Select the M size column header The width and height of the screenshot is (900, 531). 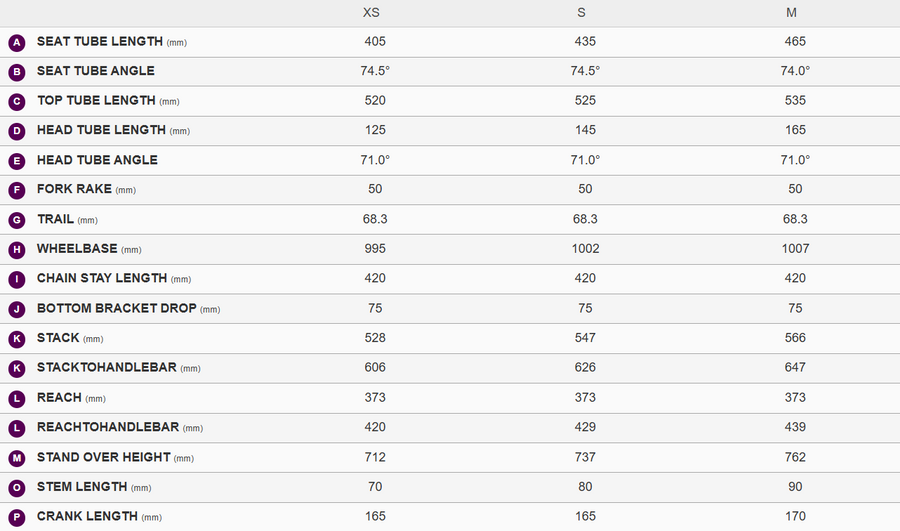click(791, 13)
